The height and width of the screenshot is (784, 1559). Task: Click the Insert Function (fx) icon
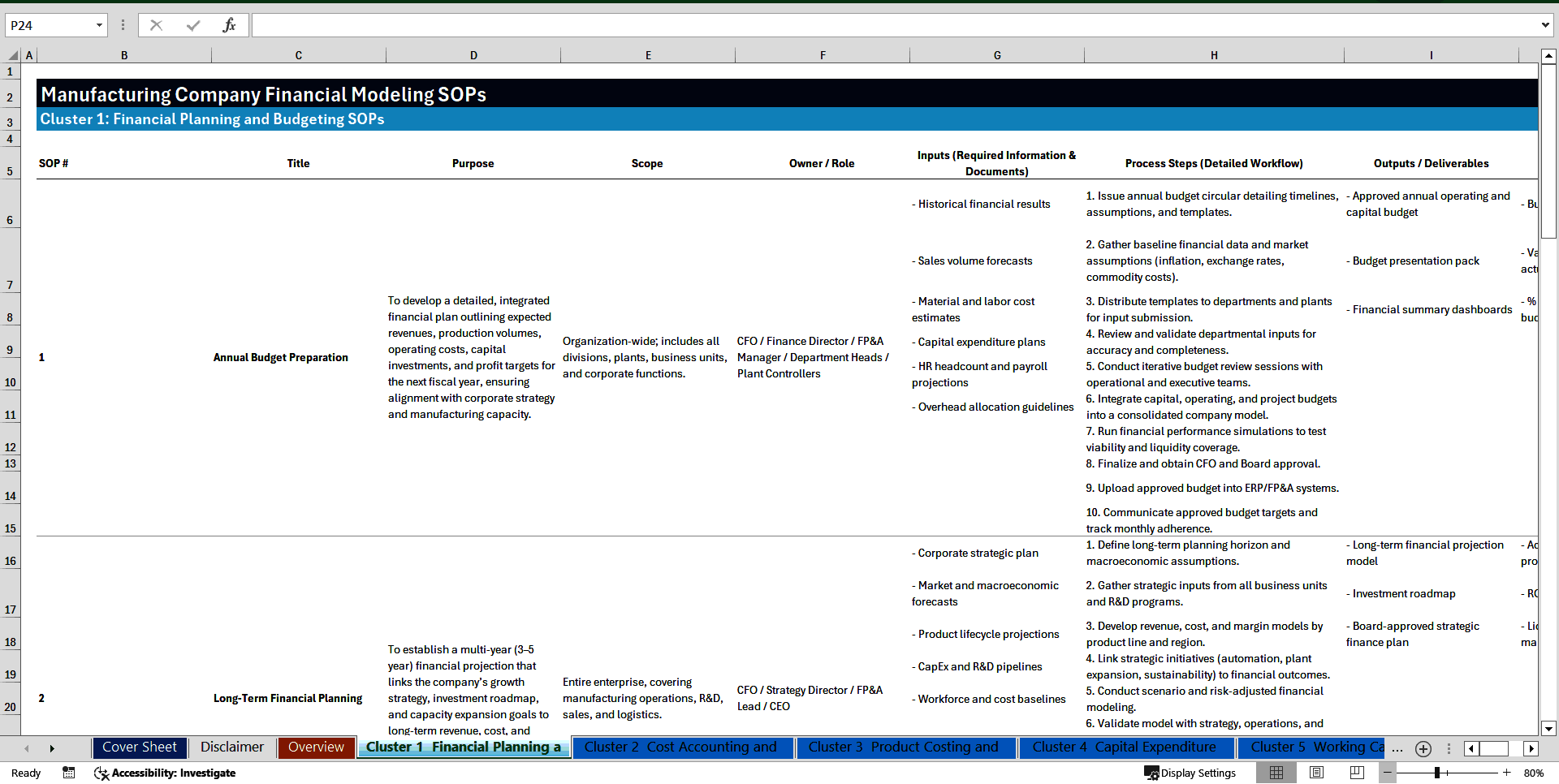pos(231,24)
